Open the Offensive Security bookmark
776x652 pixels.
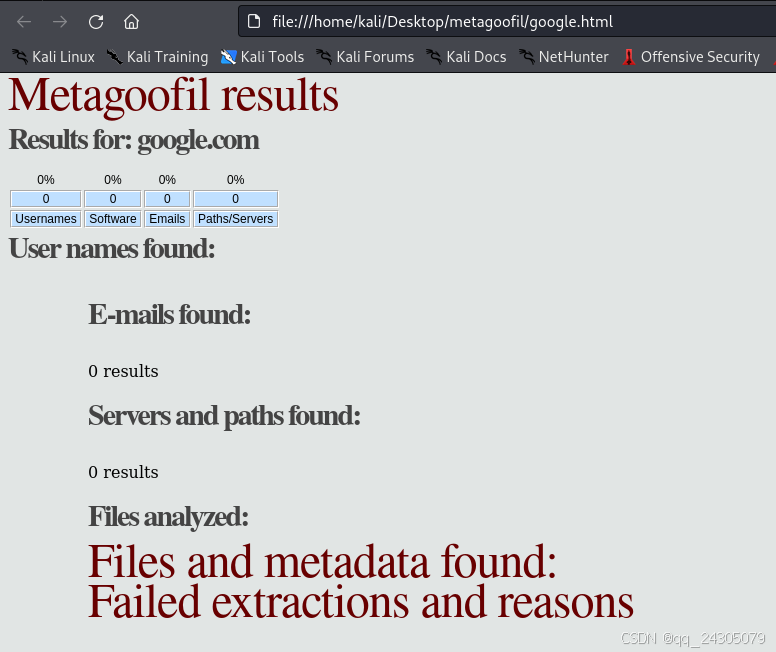point(691,57)
